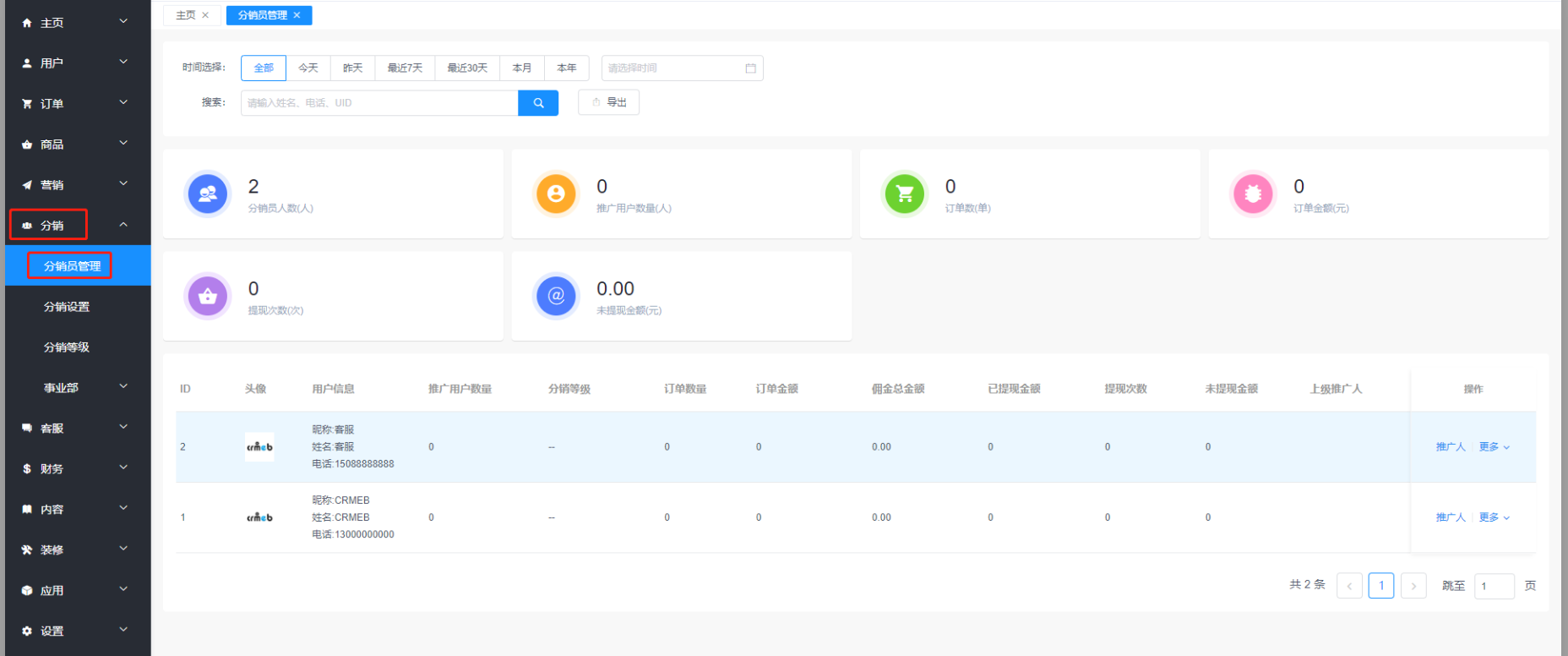
Task: Click the pink 订单金额 icon
Action: (x=1253, y=194)
